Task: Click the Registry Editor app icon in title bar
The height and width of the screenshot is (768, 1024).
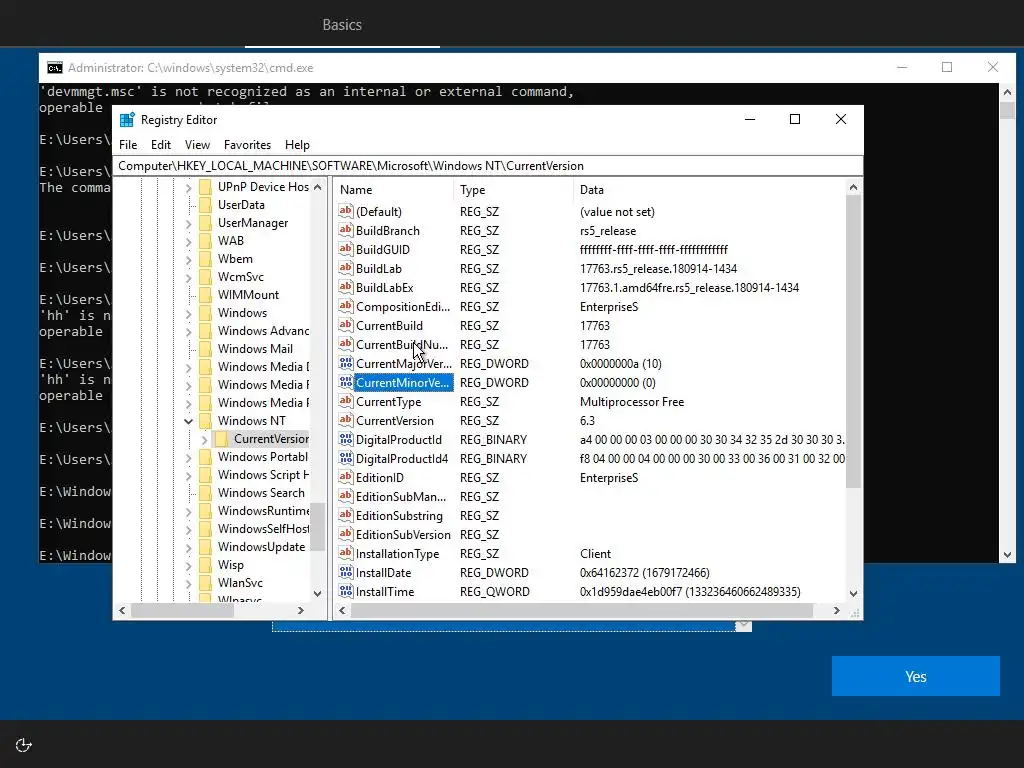Action: click(127, 120)
